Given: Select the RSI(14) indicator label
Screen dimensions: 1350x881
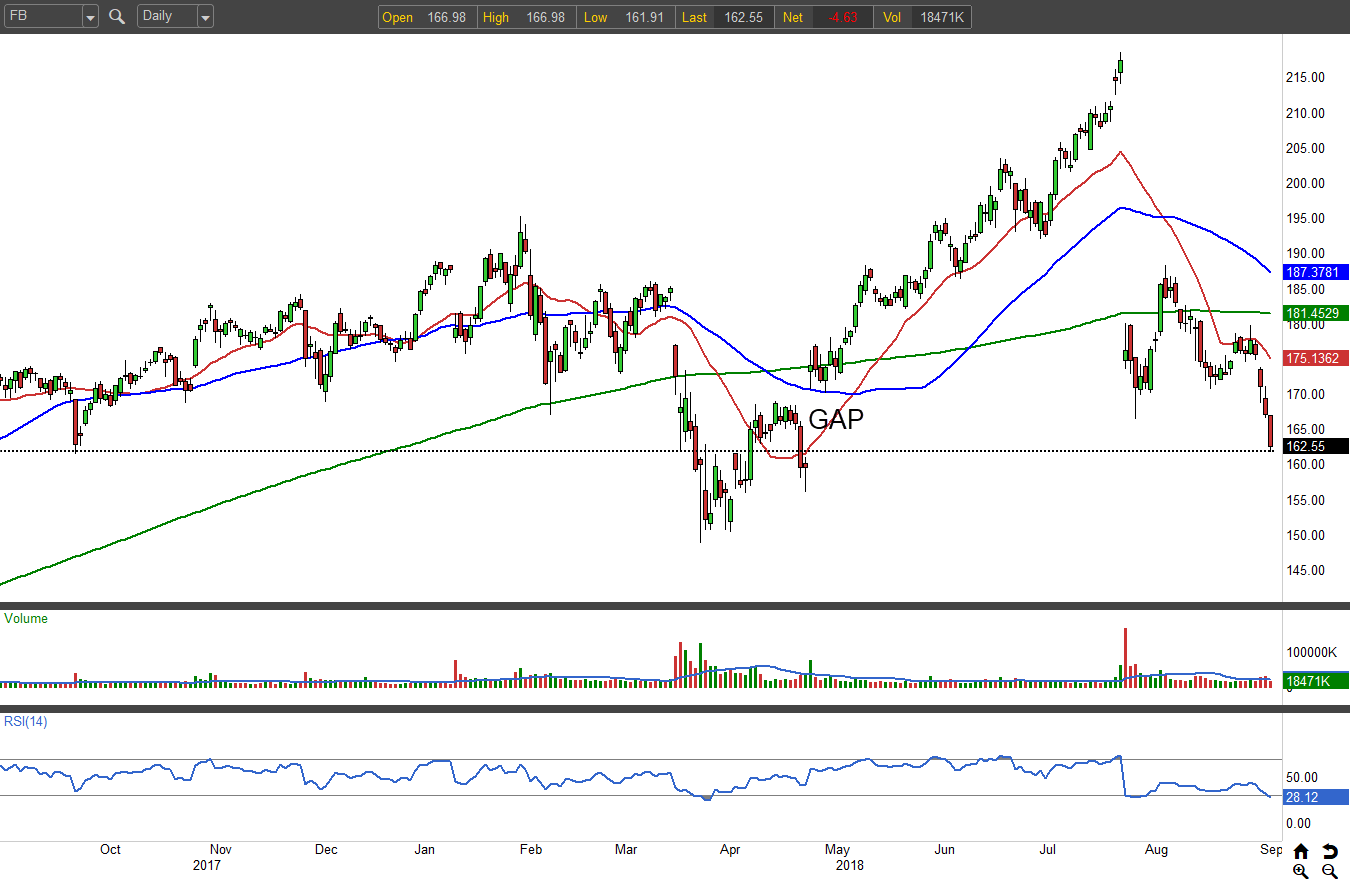Looking at the screenshot, I should tap(26, 721).
